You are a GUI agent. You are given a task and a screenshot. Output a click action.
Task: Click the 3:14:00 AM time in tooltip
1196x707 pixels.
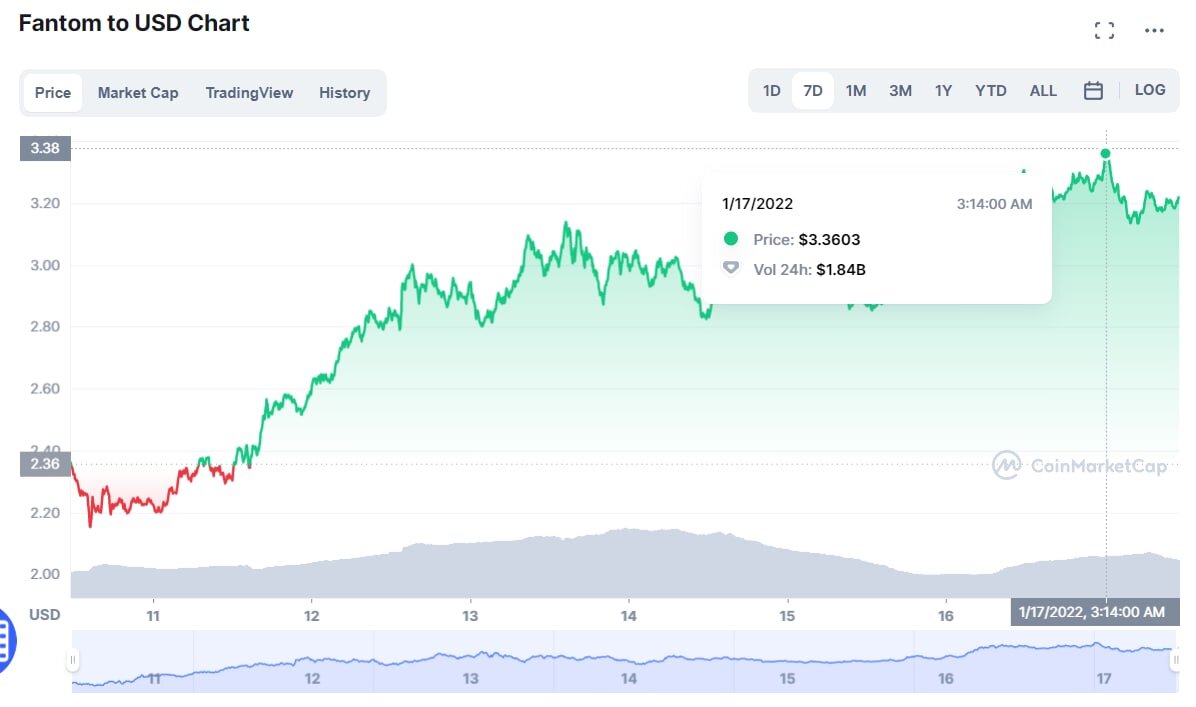pos(995,204)
